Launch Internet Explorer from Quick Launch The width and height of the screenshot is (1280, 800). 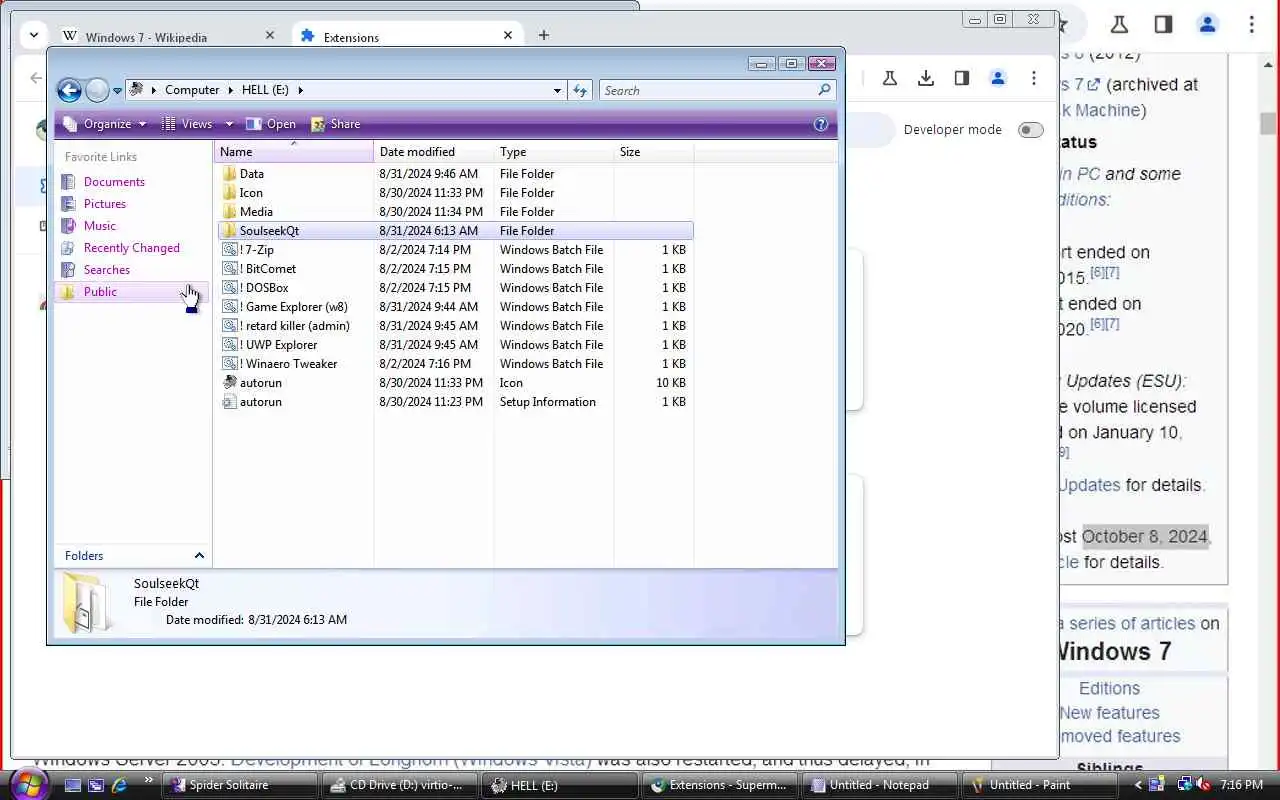119,785
